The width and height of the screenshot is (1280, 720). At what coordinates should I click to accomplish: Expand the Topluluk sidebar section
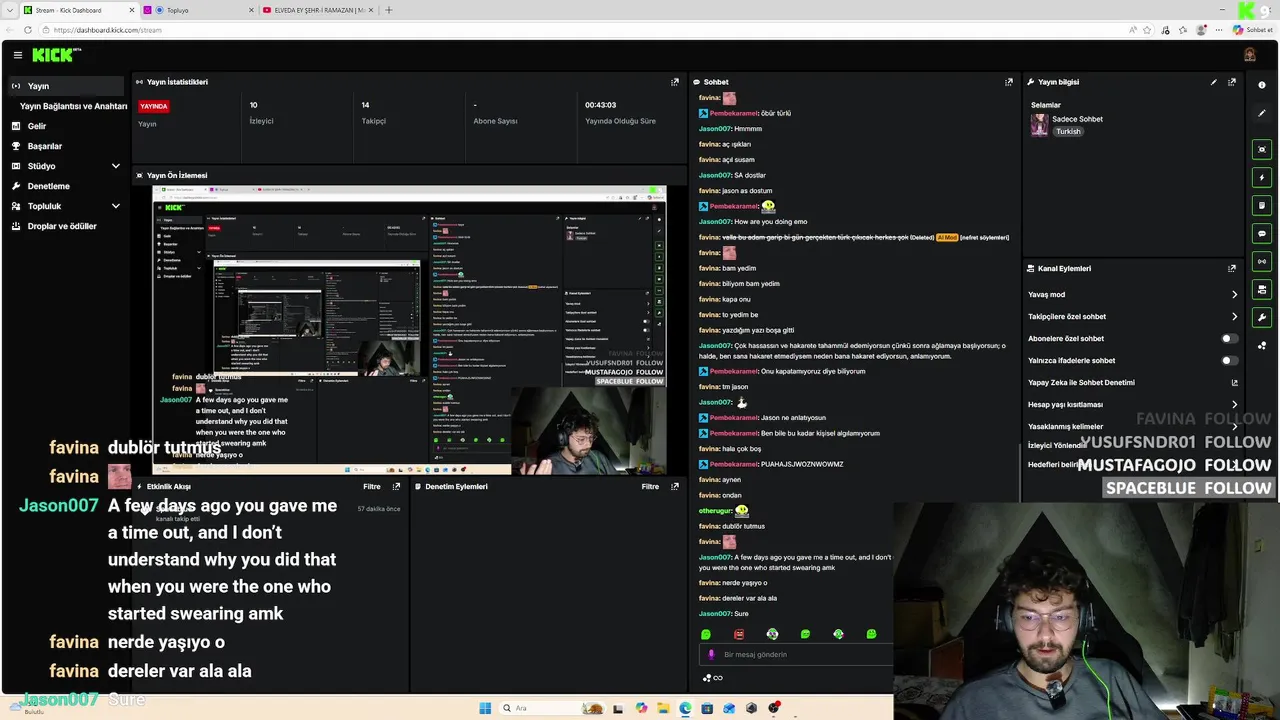116,206
